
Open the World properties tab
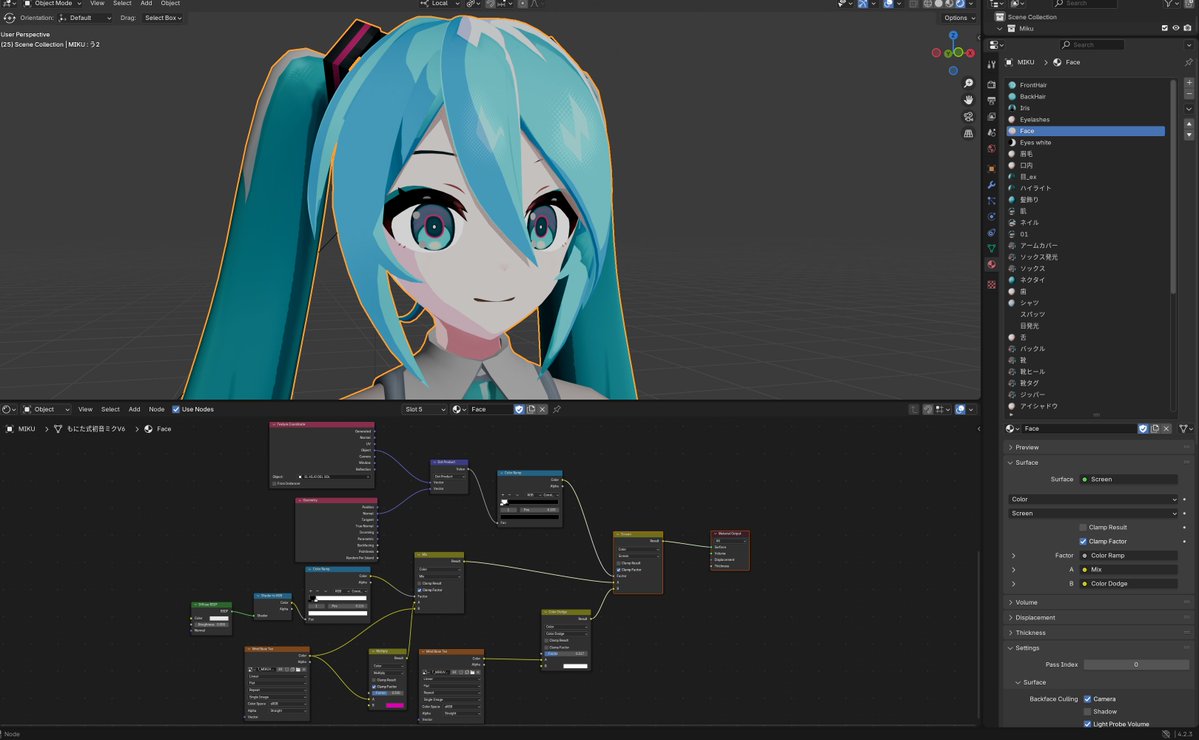[x=992, y=148]
